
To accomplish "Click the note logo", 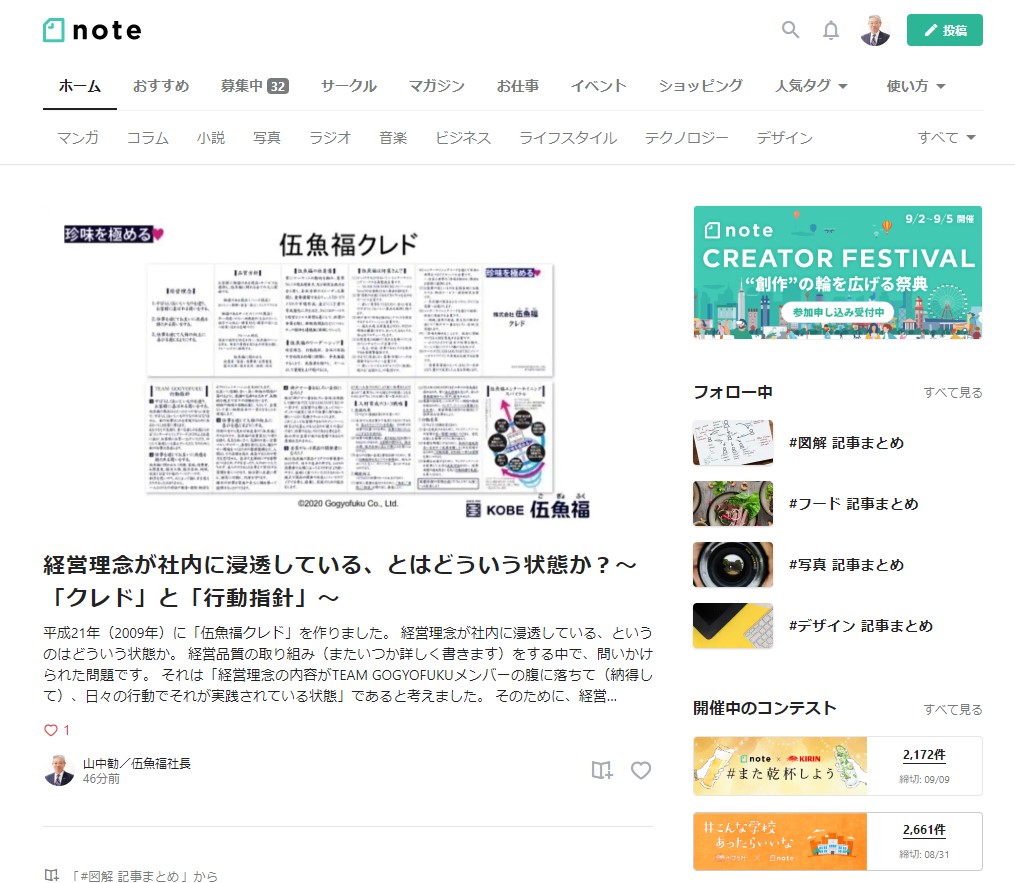I will tap(92, 30).
